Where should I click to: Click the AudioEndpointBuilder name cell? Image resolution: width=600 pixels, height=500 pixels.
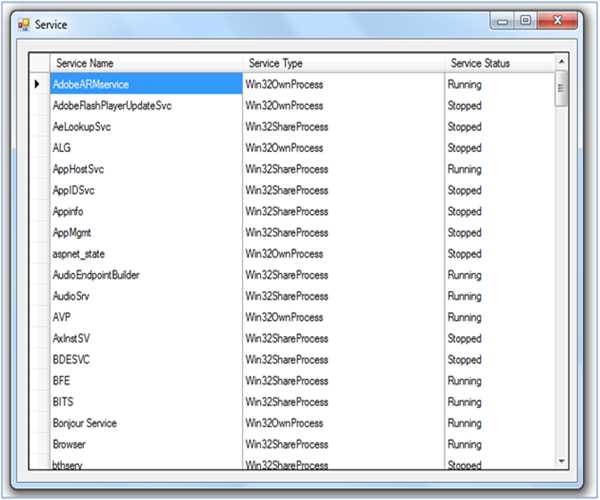coord(145,275)
